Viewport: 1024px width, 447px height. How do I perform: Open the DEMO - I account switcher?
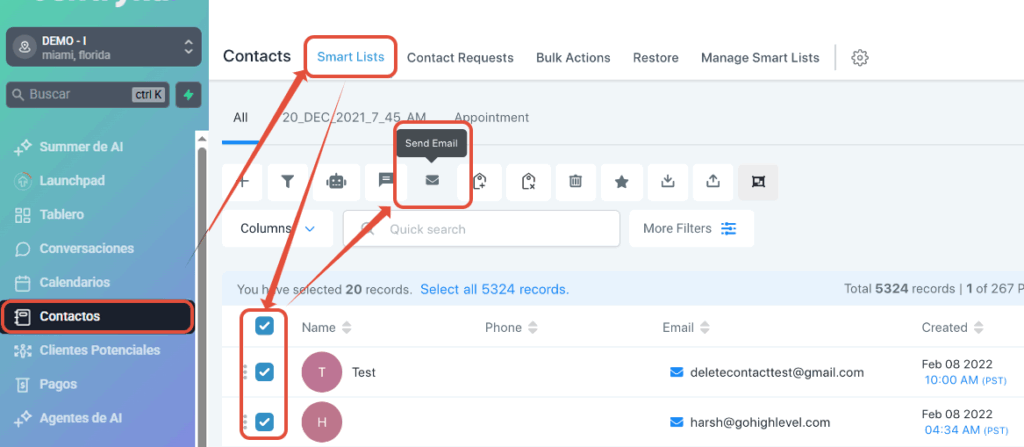coord(104,47)
